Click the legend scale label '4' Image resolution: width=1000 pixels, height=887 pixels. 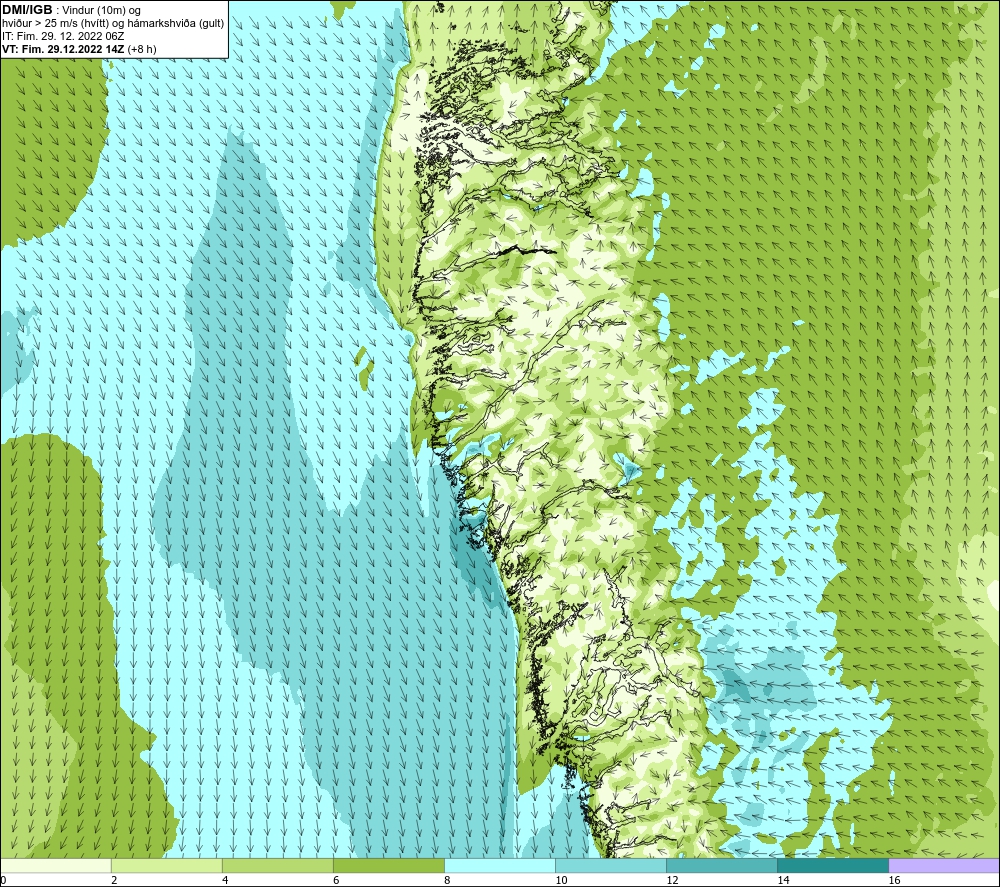pos(225,880)
